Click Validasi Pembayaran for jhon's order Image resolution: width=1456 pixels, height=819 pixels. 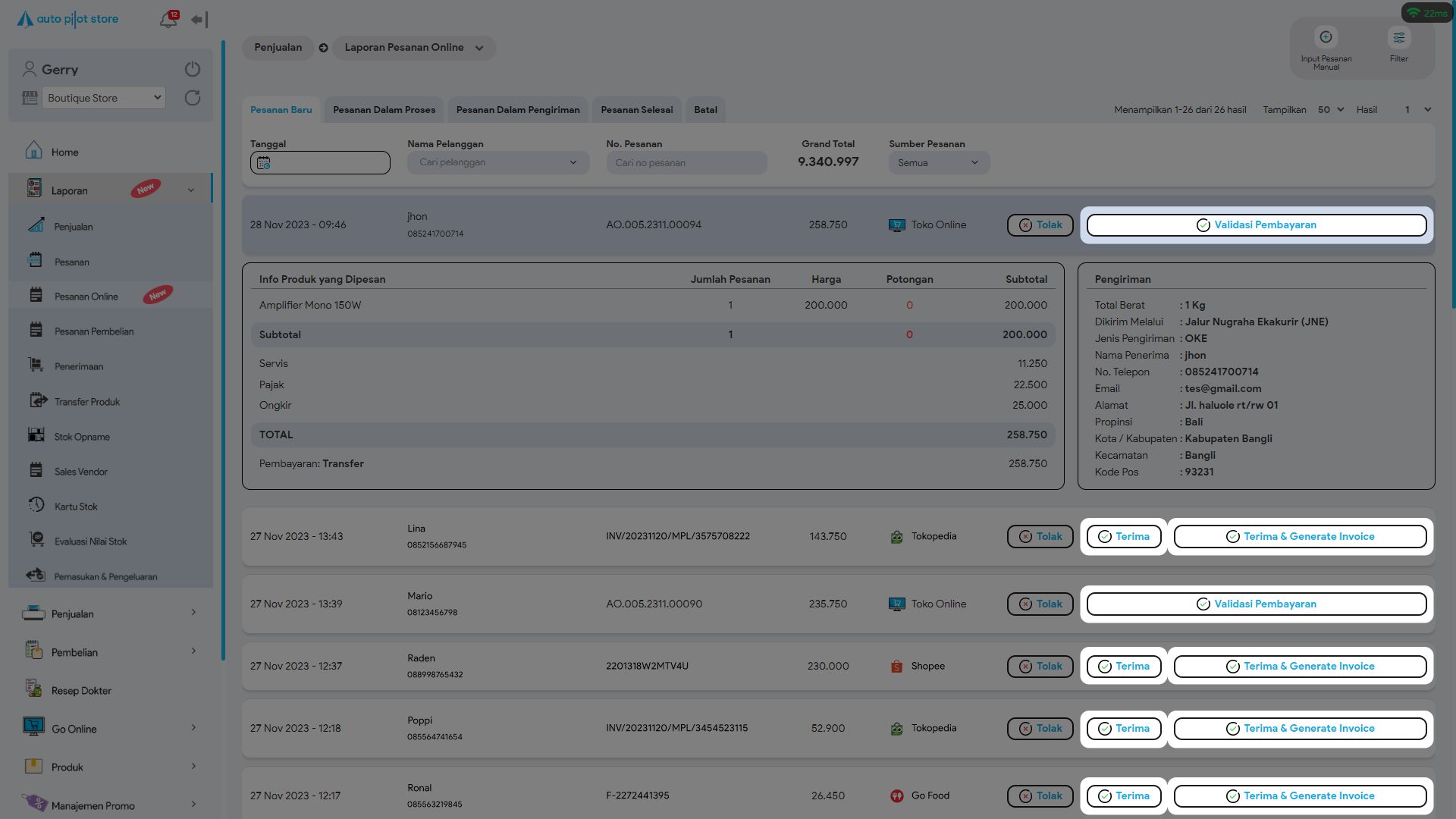pos(1256,225)
